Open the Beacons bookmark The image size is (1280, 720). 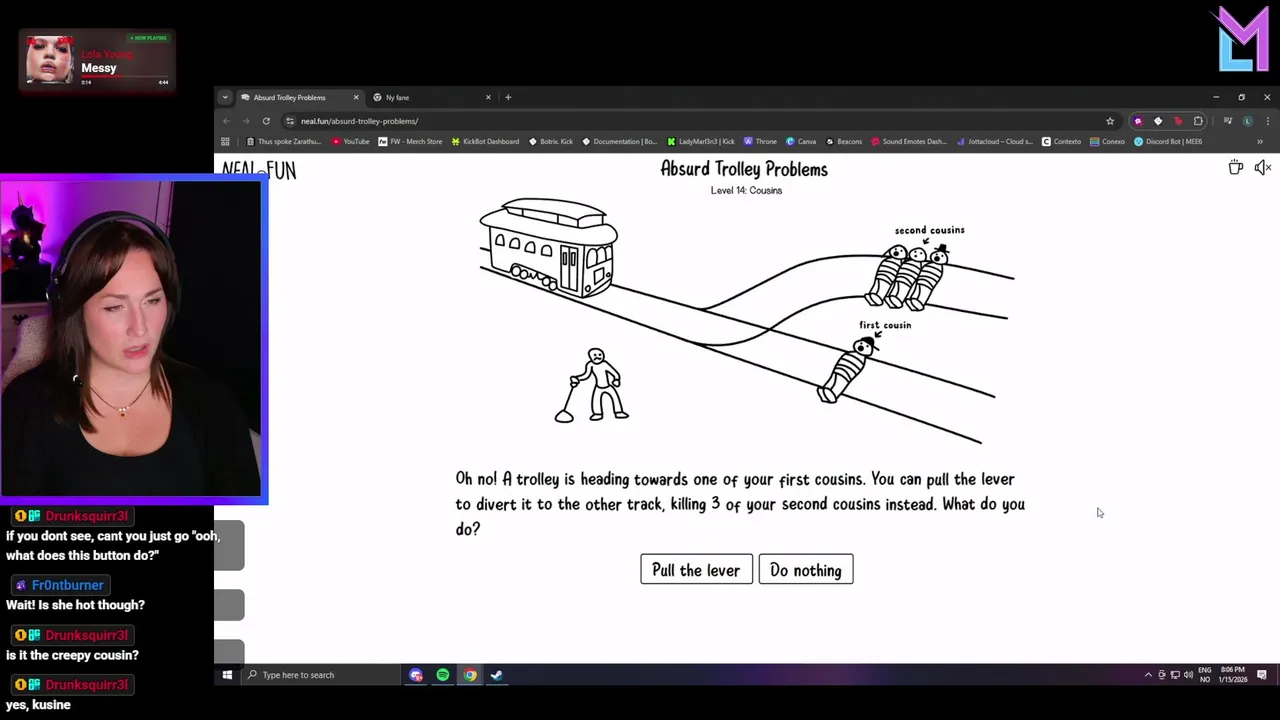[x=843, y=141]
